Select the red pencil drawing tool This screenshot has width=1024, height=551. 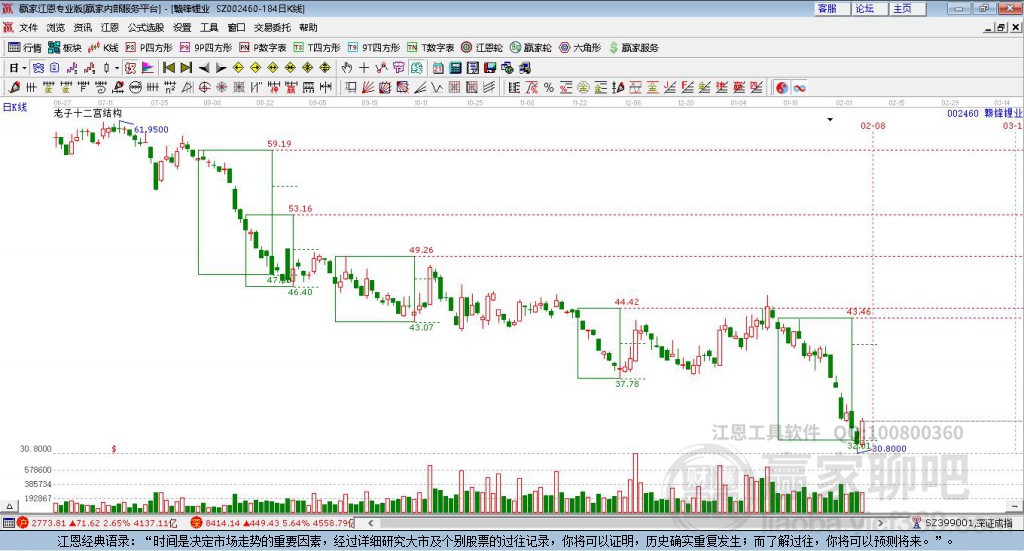[14, 87]
